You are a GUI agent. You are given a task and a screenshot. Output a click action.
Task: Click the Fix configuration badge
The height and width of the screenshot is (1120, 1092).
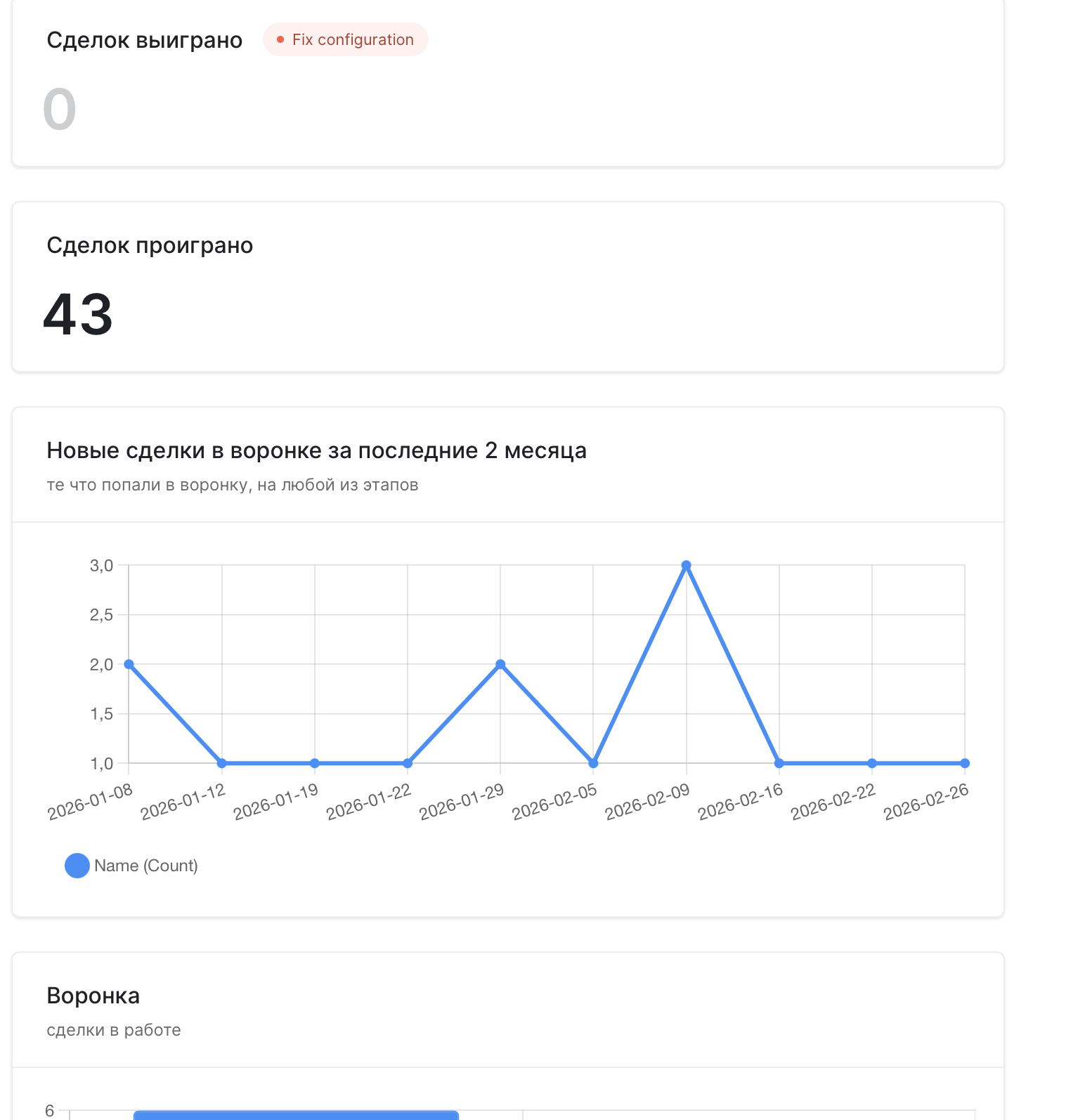point(346,39)
